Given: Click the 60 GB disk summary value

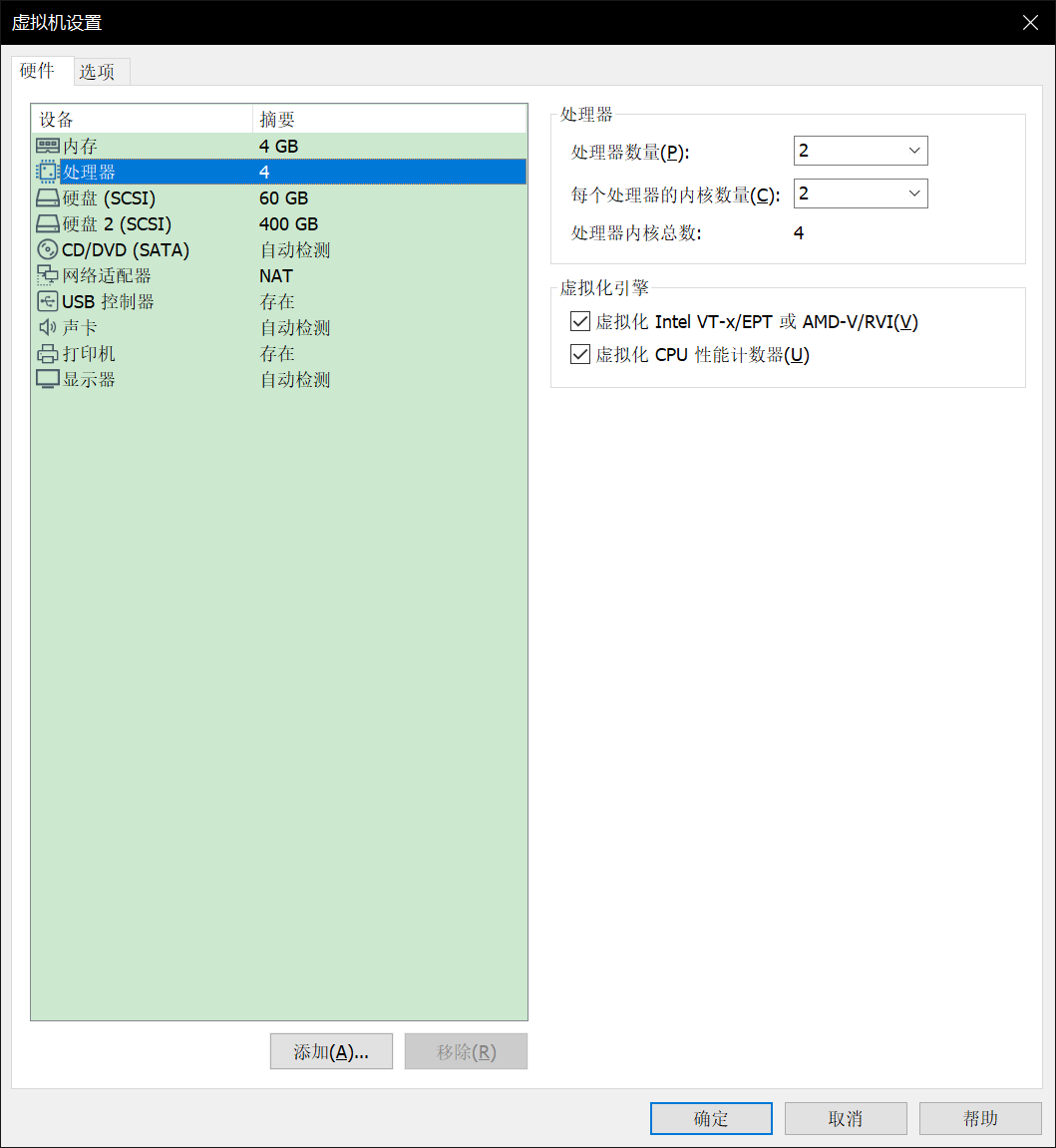Looking at the screenshot, I should [284, 198].
